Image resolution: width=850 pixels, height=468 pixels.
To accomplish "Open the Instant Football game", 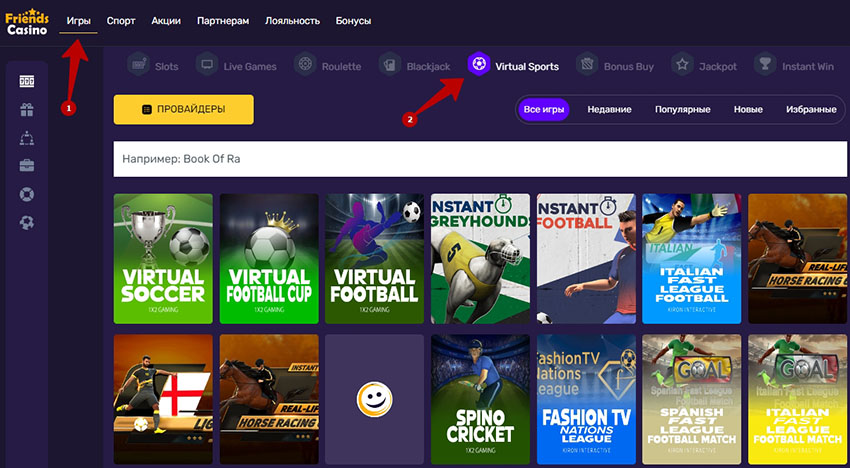I will (x=586, y=259).
